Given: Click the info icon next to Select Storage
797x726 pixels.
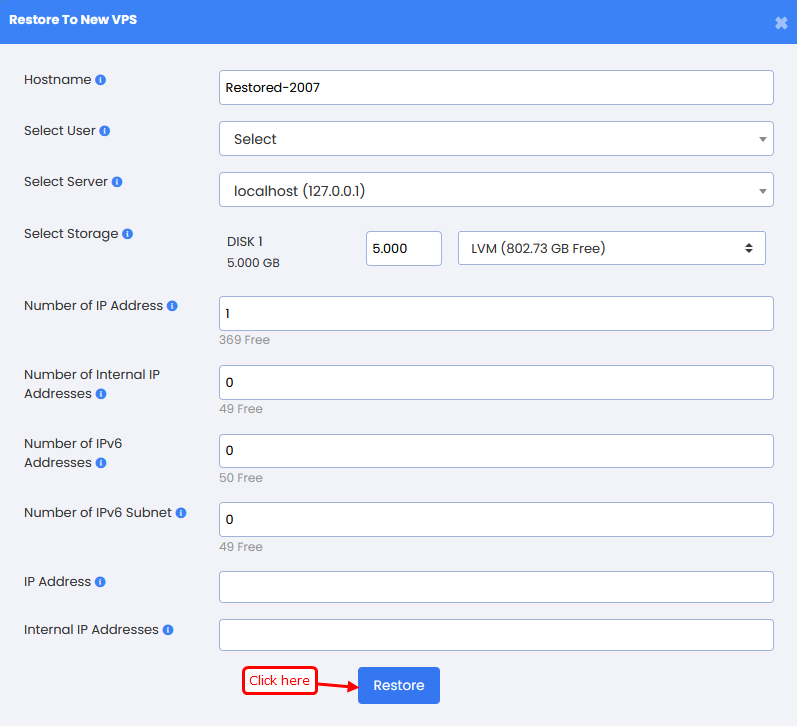Looking at the screenshot, I should tap(128, 234).
